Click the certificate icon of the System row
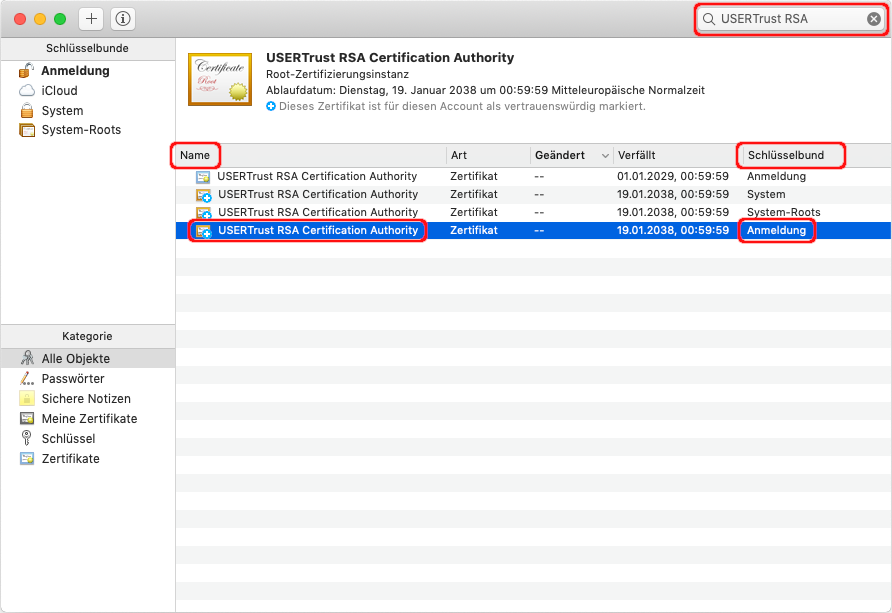892x613 pixels. point(203,195)
